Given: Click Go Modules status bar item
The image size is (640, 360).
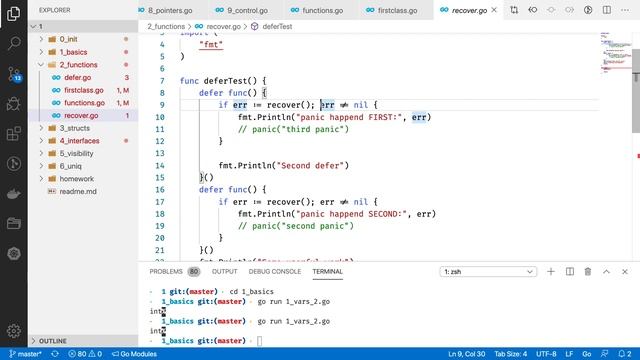Looking at the screenshot, I should click(134, 354).
